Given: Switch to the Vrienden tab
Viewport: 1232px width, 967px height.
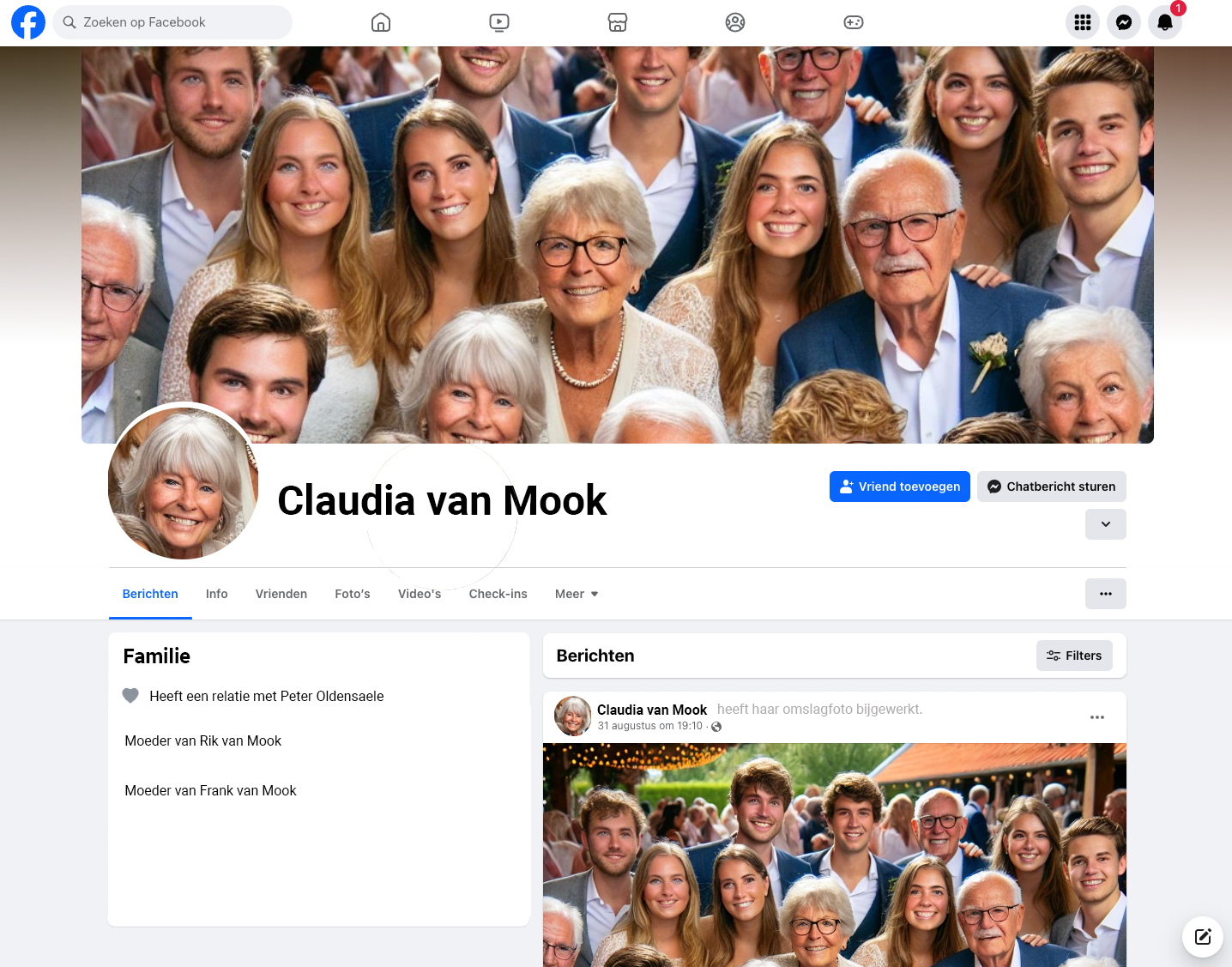Looking at the screenshot, I should point(281,594).
